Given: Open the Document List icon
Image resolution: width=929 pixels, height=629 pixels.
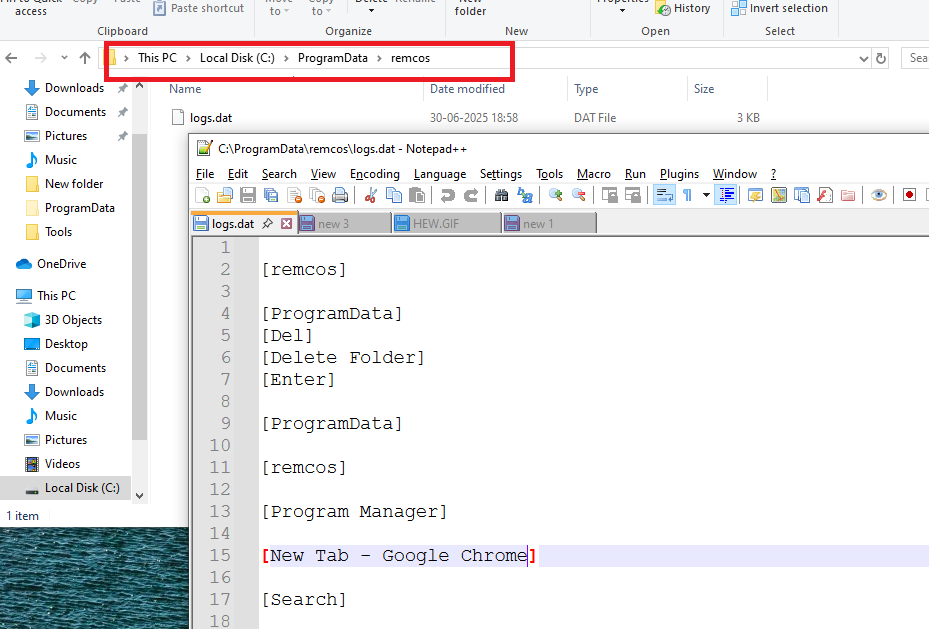Looking at the screenshot, I should (802, 195).
